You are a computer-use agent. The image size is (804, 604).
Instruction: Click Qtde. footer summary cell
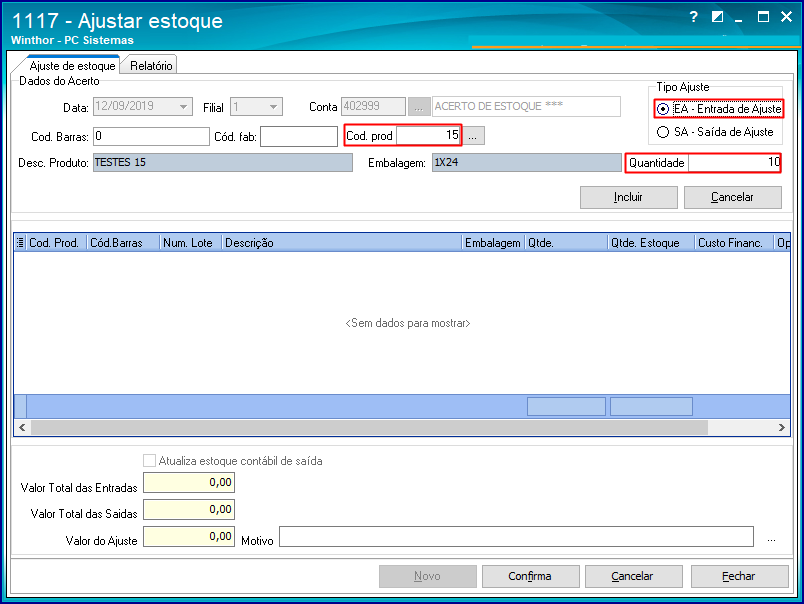(567, 407)
